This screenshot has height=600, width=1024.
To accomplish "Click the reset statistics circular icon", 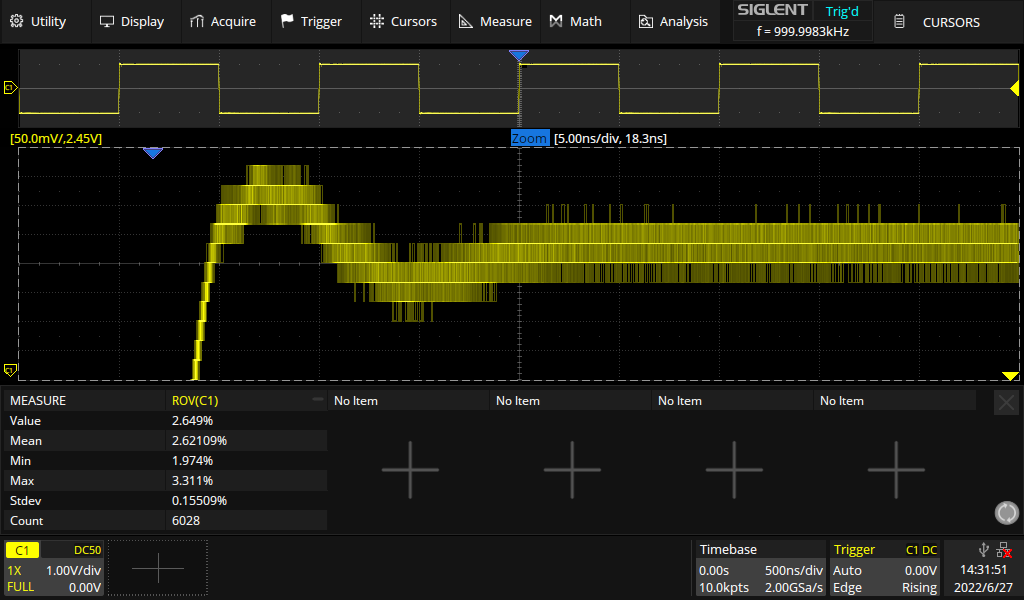I will (x=1006, y=513).
